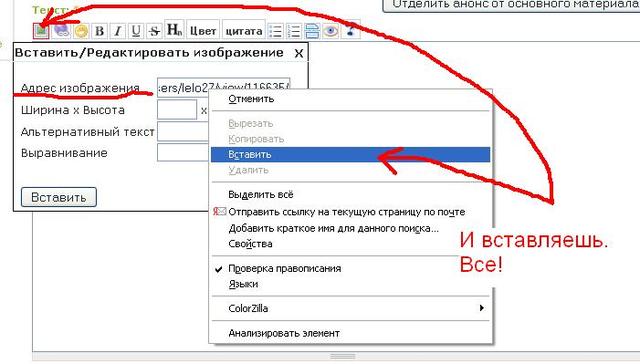Viewport: 640px width, 364px height.
Task: Open Свойства from context menu
Action: (x=351, y=244)
